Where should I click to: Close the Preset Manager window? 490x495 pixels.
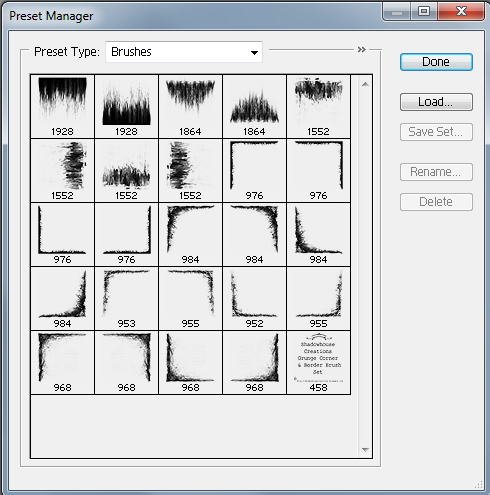461,11
